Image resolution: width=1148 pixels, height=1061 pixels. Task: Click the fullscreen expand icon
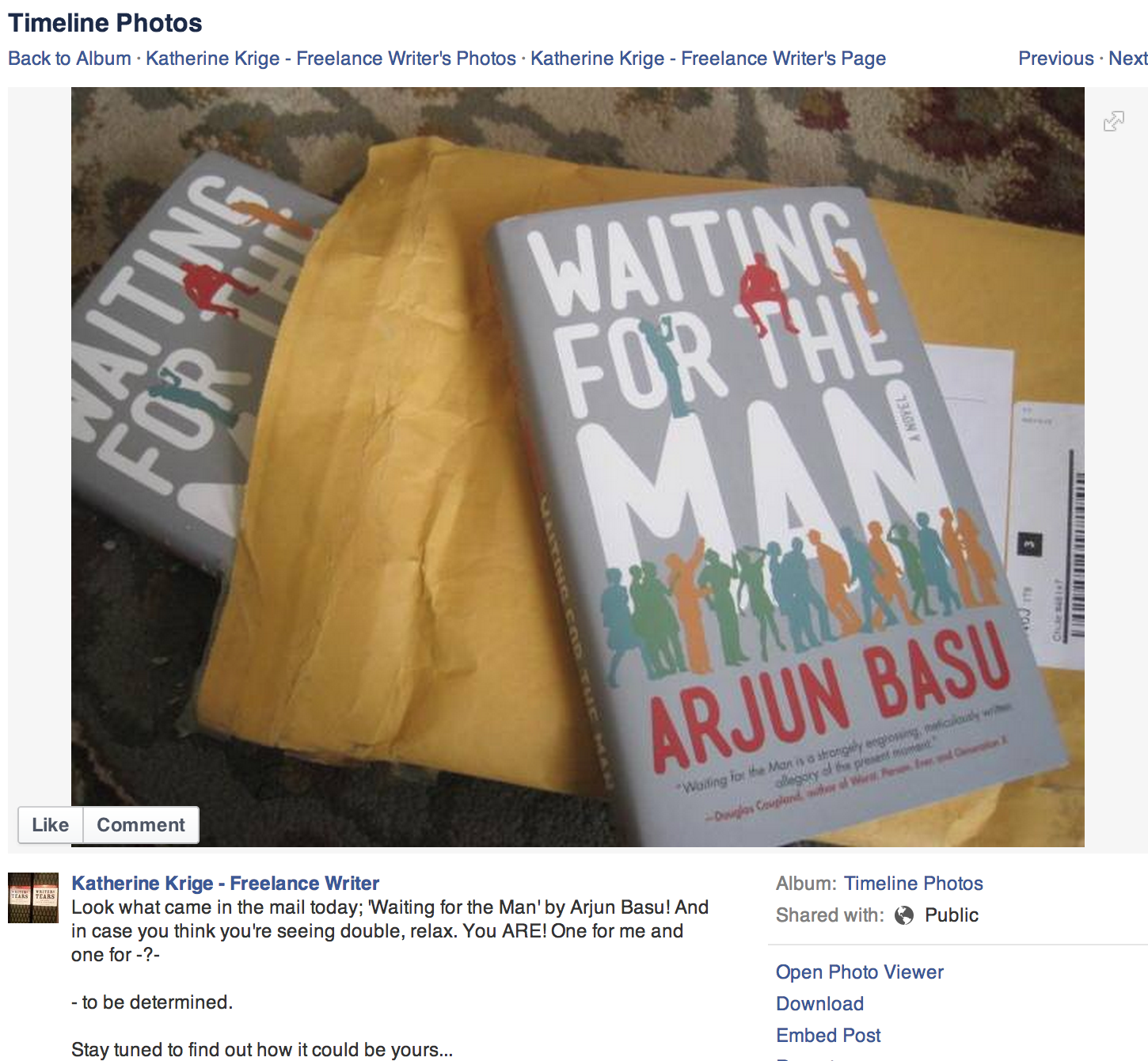click(x=1114, y=121)
